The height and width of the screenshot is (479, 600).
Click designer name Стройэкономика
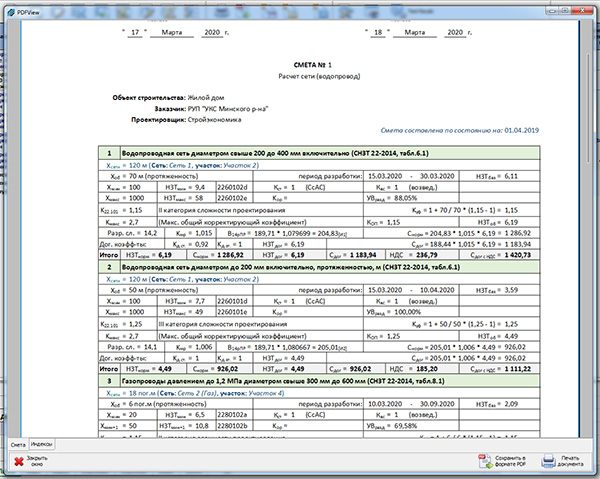(x=214, y=120)
